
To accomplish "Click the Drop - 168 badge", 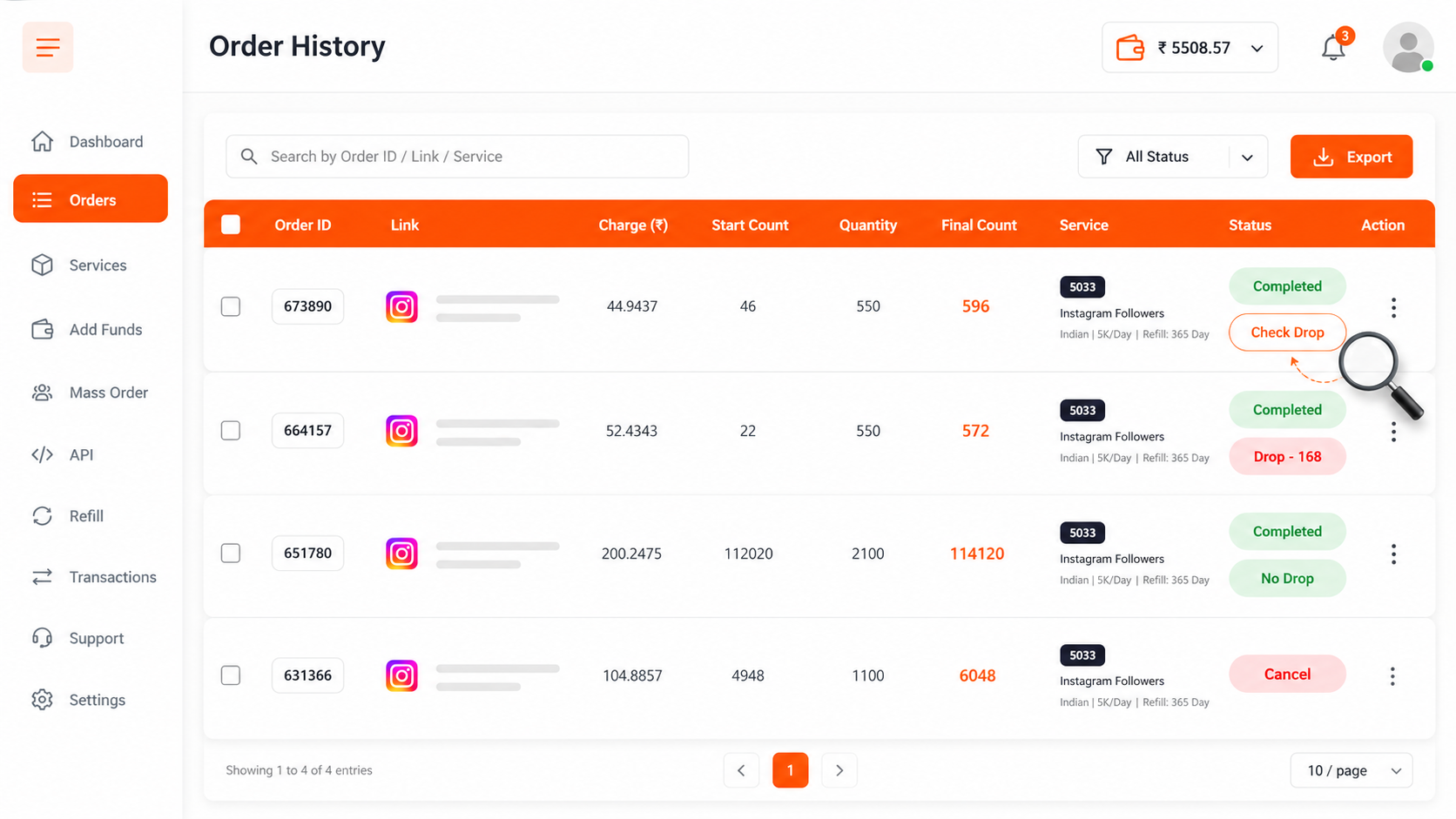I will [1287, 457].
